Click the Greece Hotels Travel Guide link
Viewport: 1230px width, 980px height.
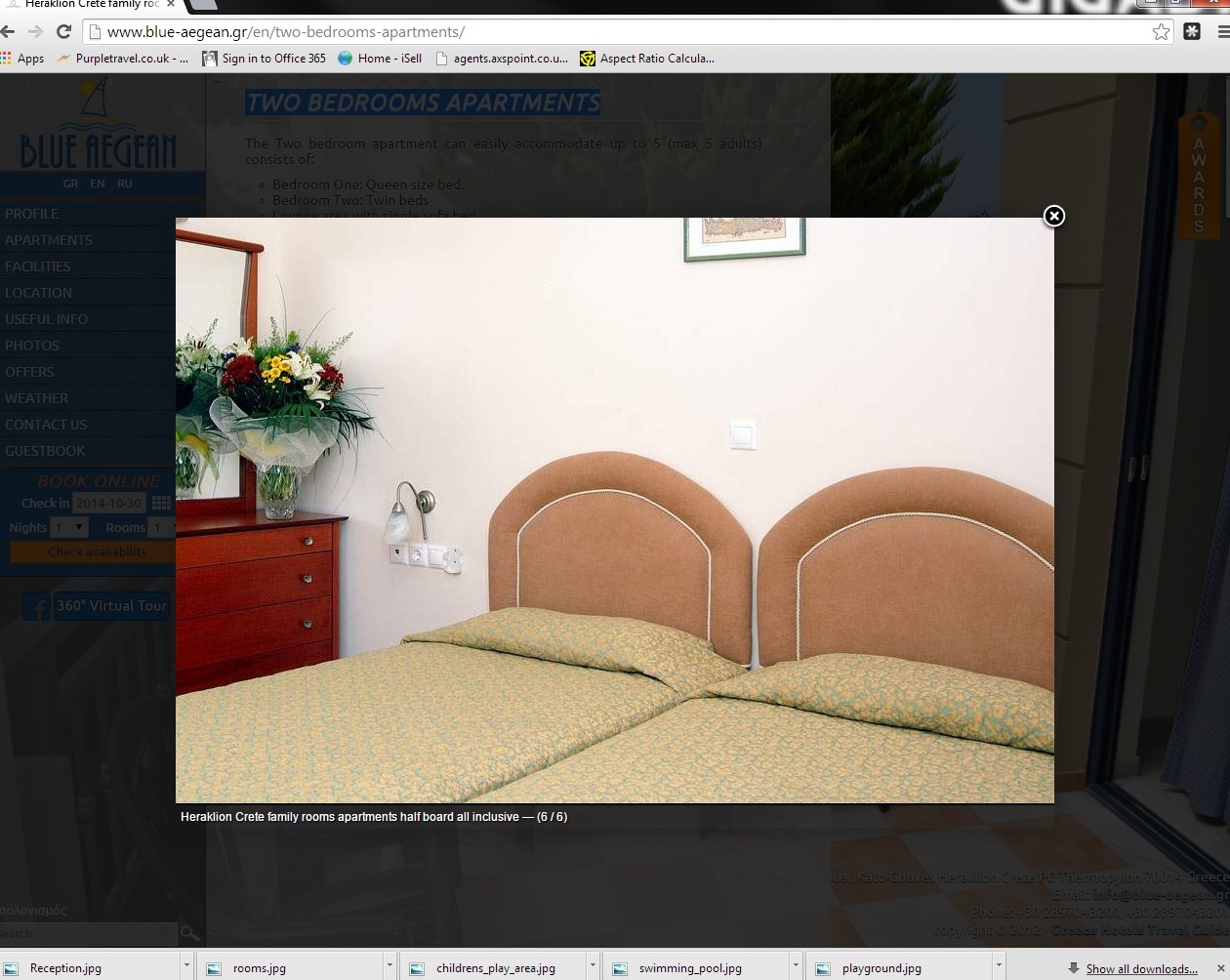click(x=1140, y=930)
